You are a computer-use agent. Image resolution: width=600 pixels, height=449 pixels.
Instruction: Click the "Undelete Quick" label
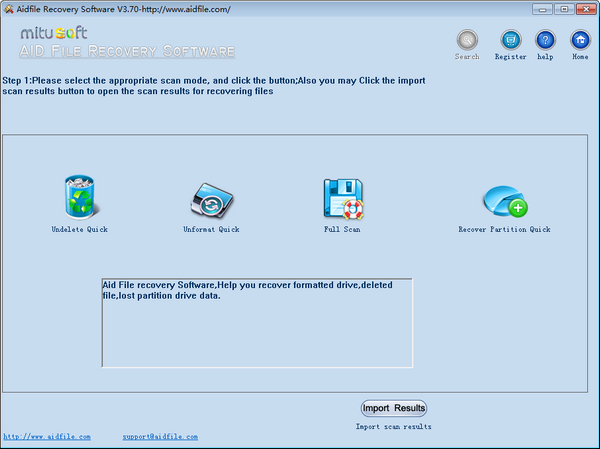[80, 229]
